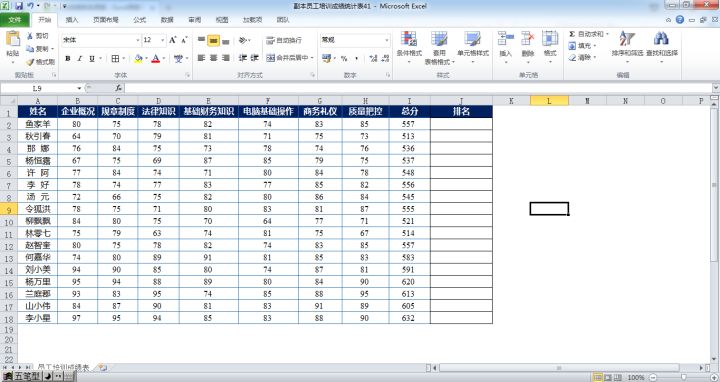This screenshot has height=382, width=720.
Task: Click the phonetic guide (文) icon
Action: tap(178, 59)
